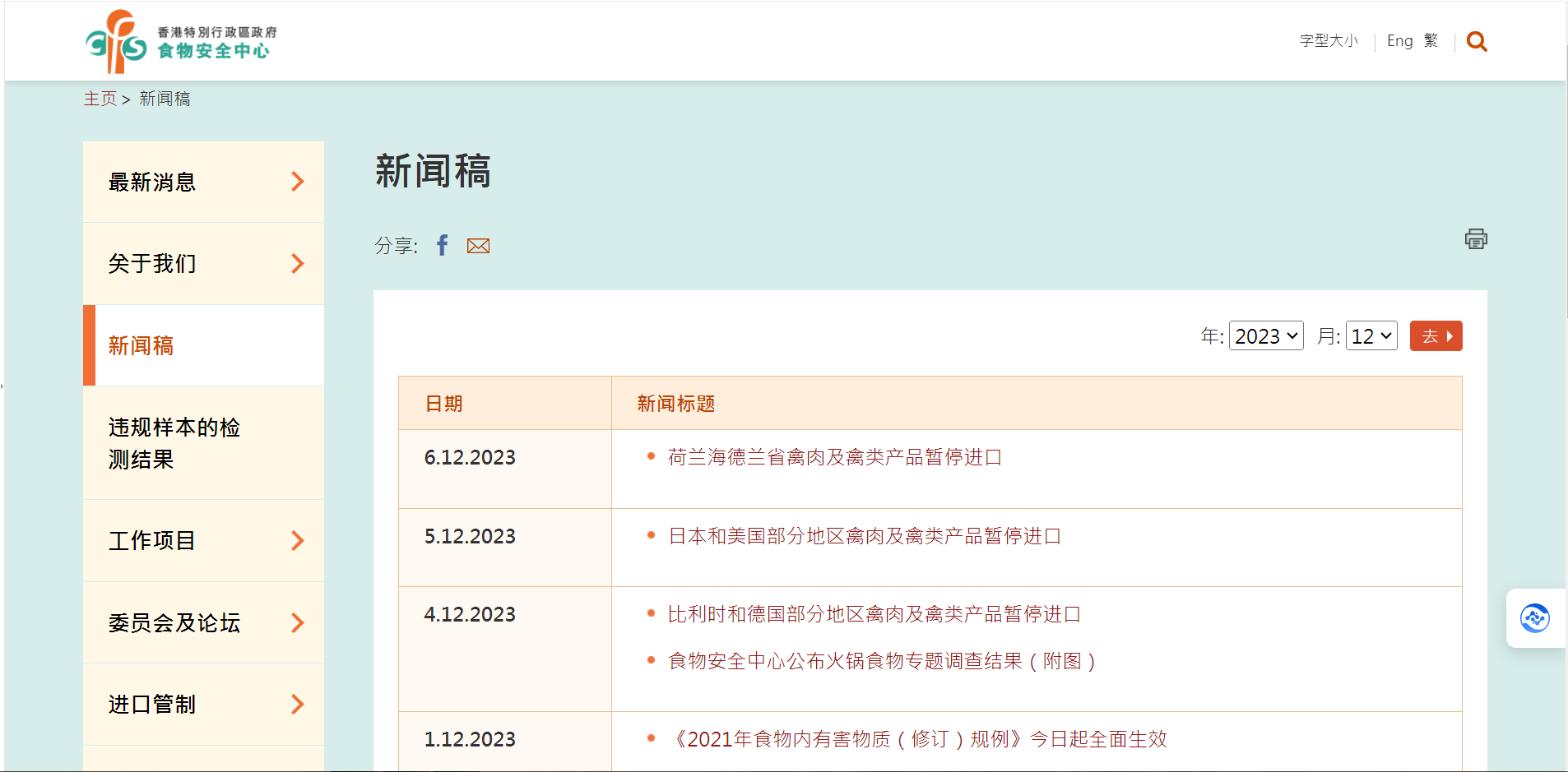Open the search magnifier icon
The height and width of the screenshot is (772, 1568).
pyautogui.click(x=1477, y=41)
